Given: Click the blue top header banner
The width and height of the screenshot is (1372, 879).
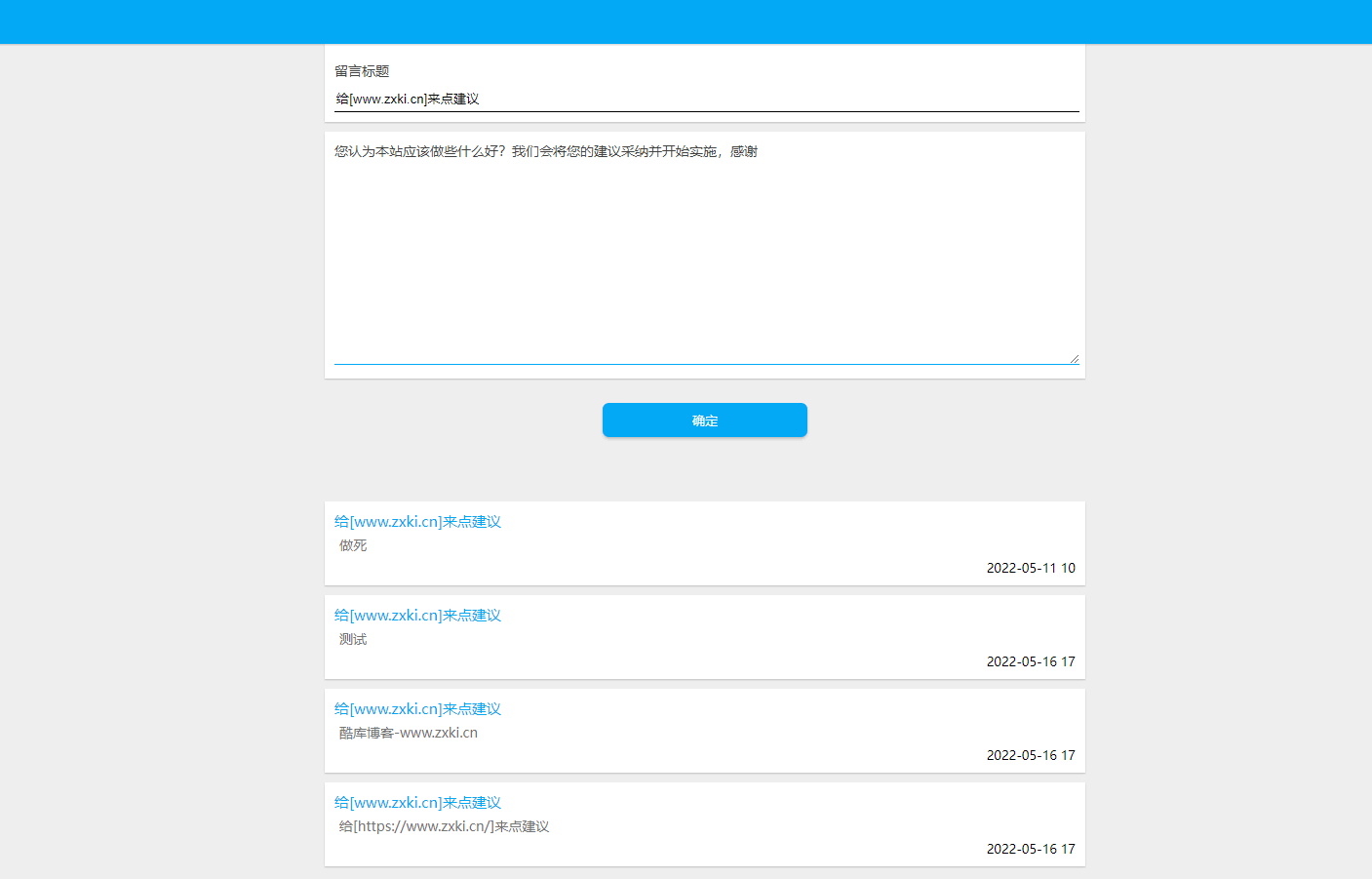Looking at the screenshot, I should (686, 21).
